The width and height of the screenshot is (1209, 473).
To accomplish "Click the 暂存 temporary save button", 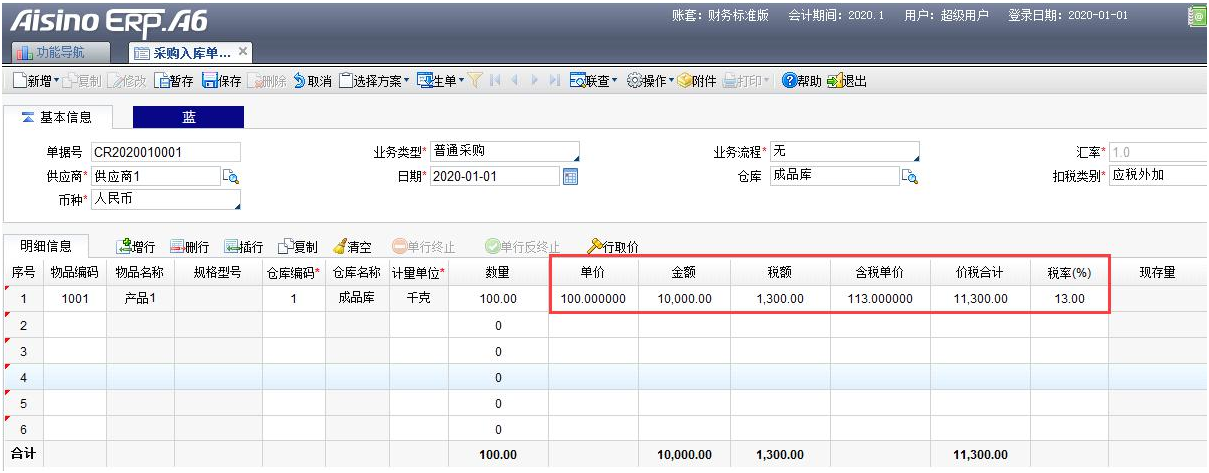I will [x=173, y=81].
